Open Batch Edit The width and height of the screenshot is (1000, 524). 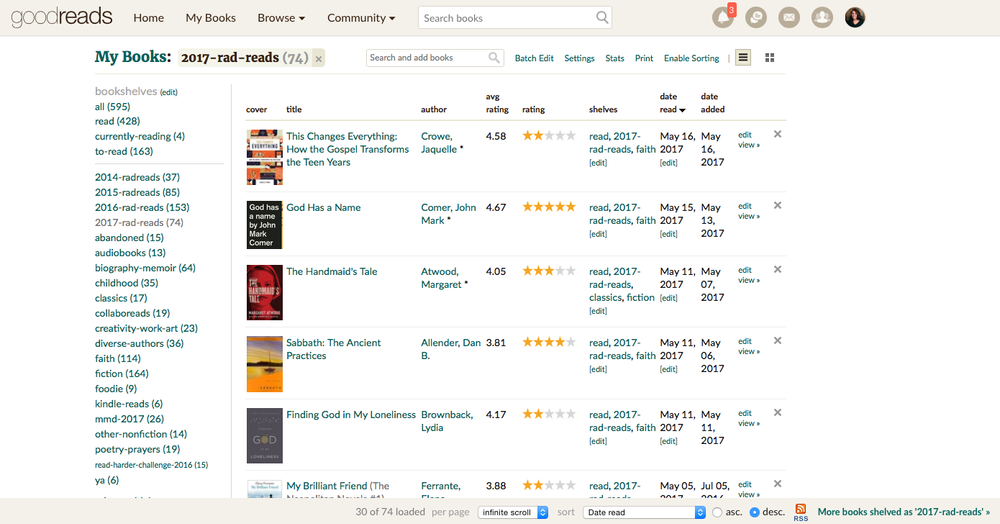click(x=534, y=58)
